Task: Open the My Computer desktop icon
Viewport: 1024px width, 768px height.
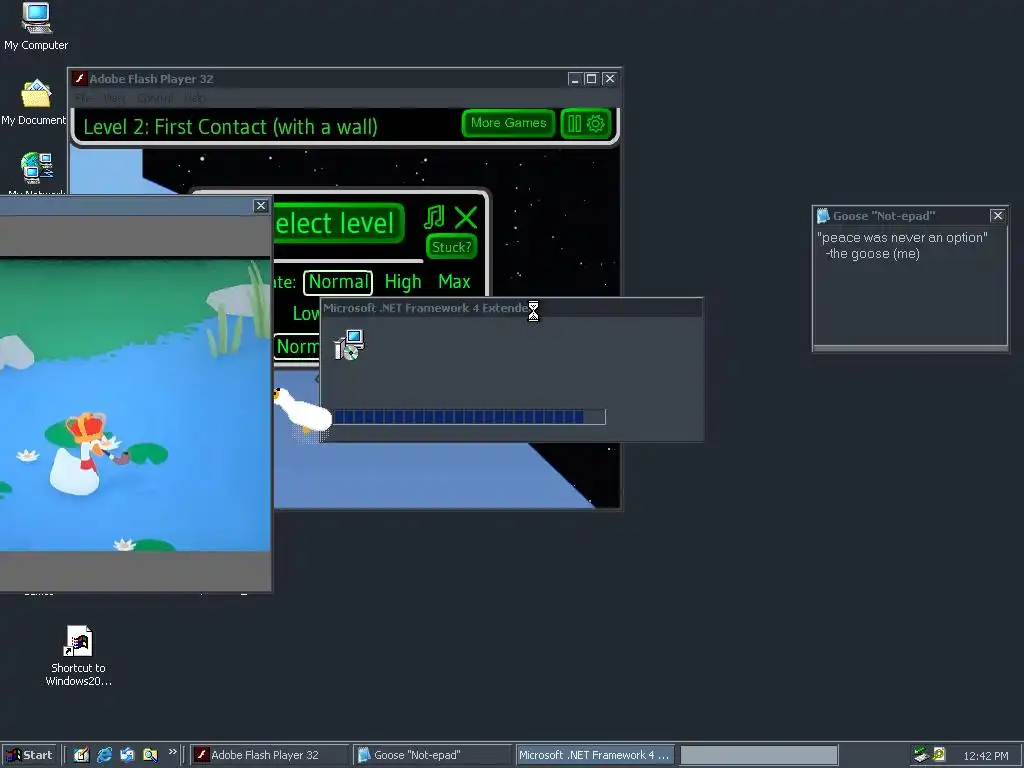Action: click(x=36, y=27)
